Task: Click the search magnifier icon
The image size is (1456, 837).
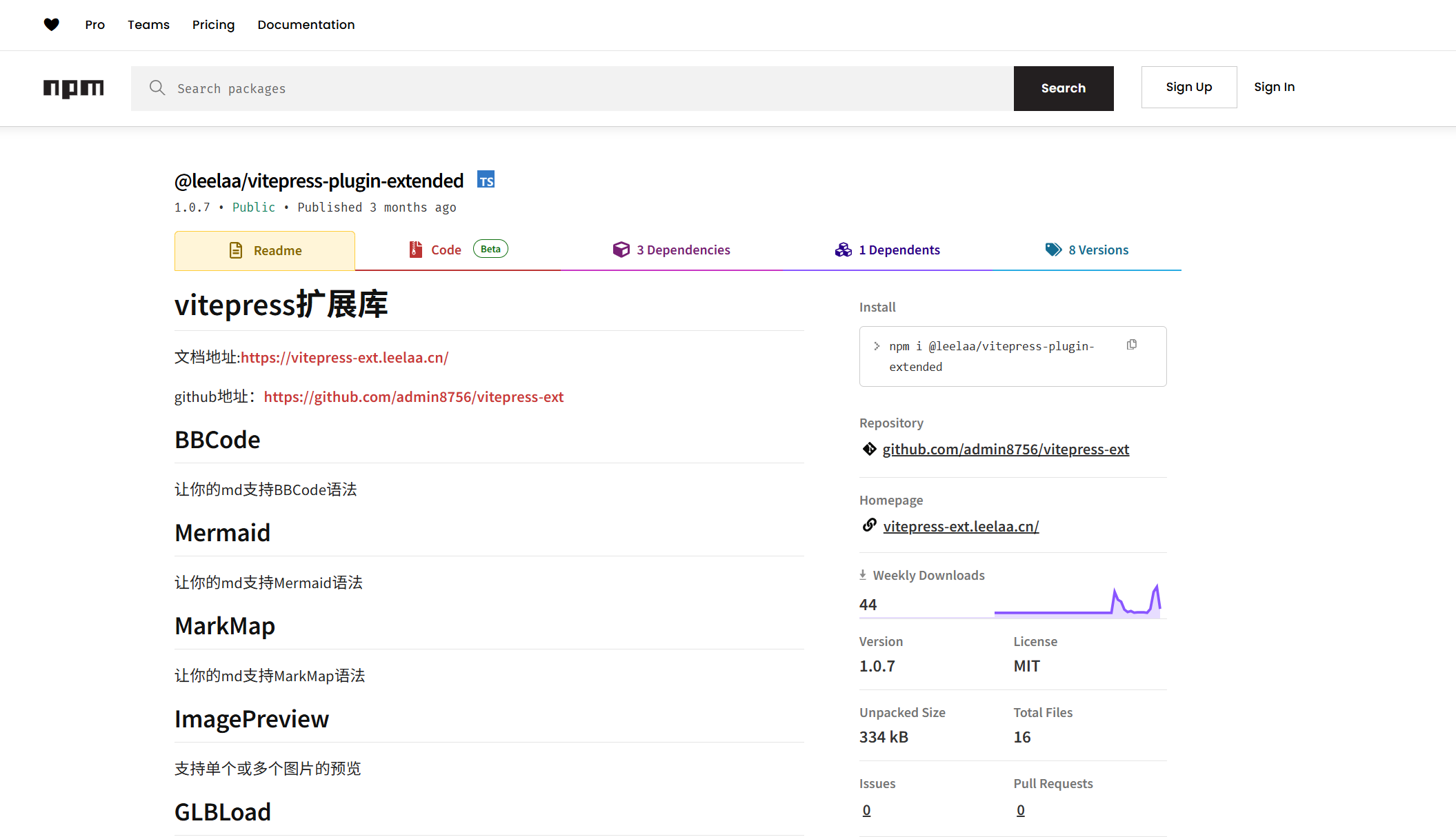Action: coord(157,88)
